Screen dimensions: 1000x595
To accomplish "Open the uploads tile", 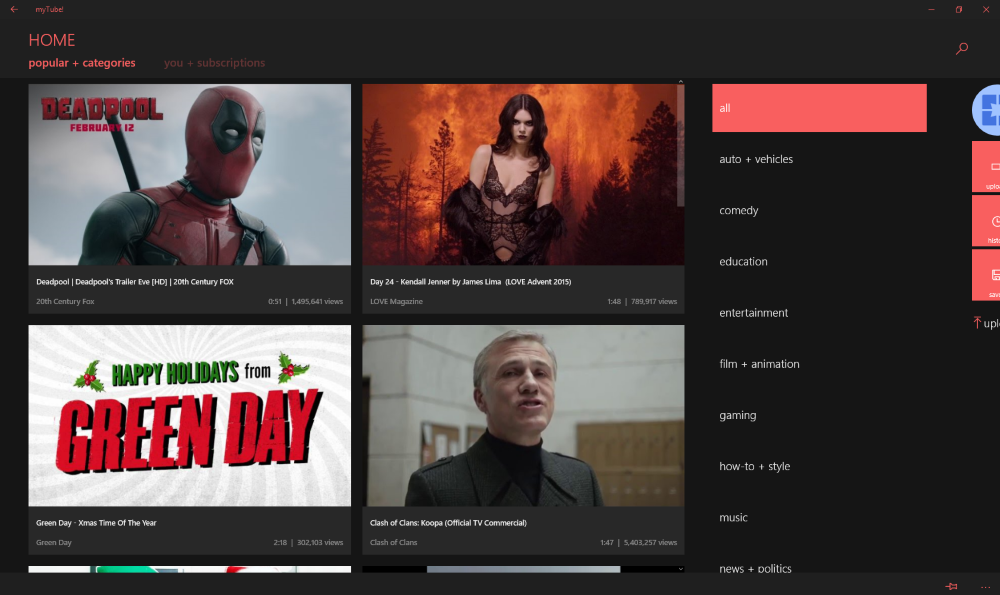I will 986,167.
